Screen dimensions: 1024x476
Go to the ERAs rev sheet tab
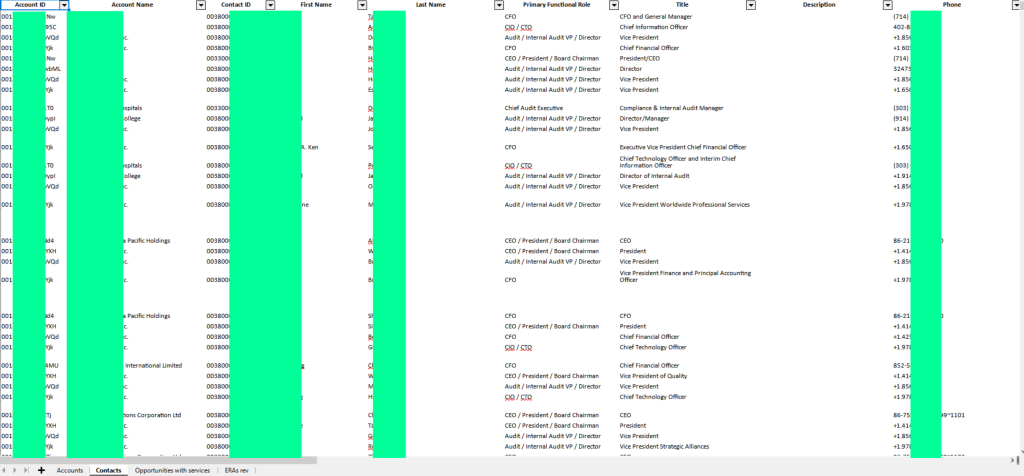tap(236, 470)
